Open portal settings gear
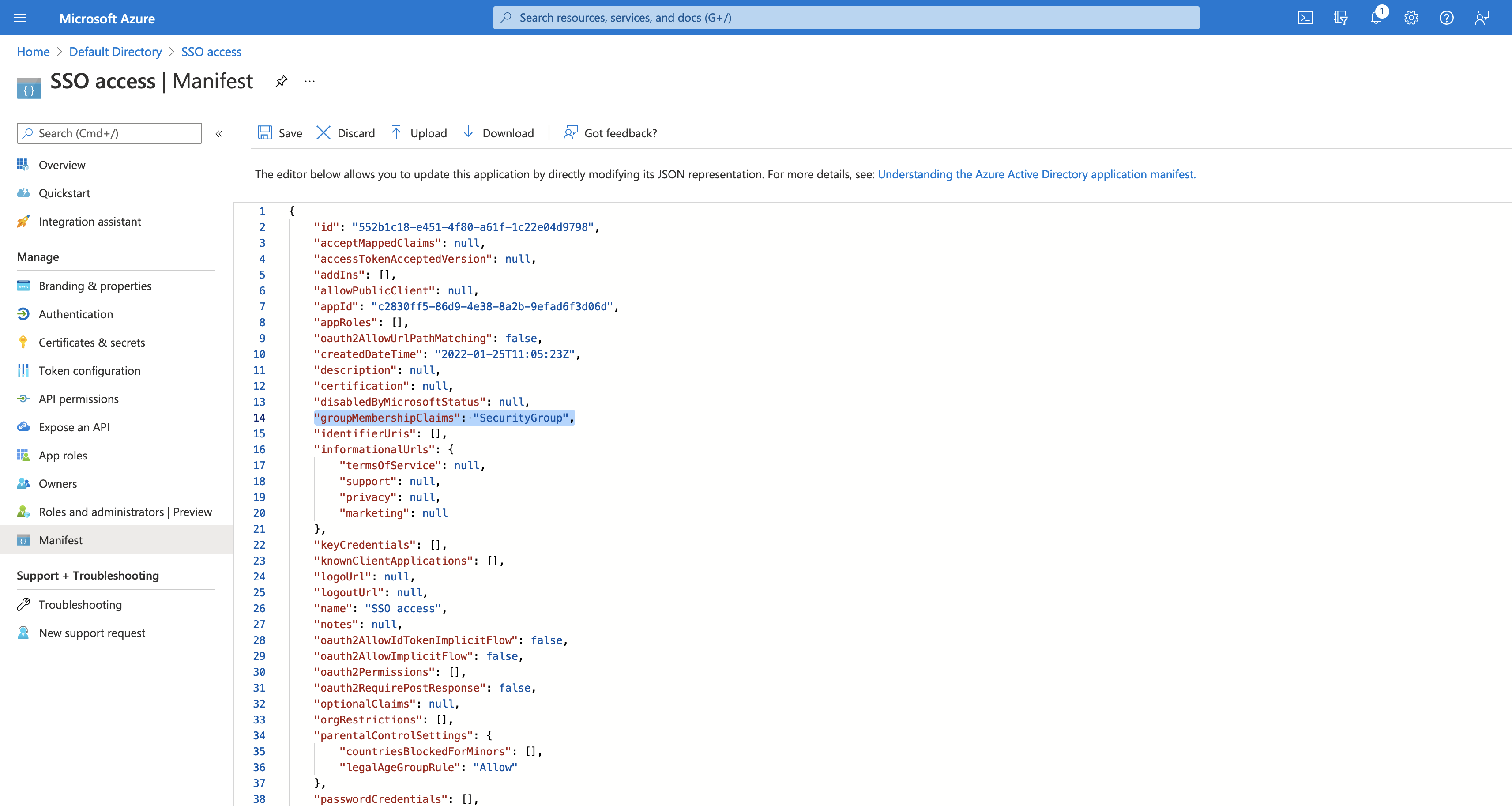 tap(1411, 18)
